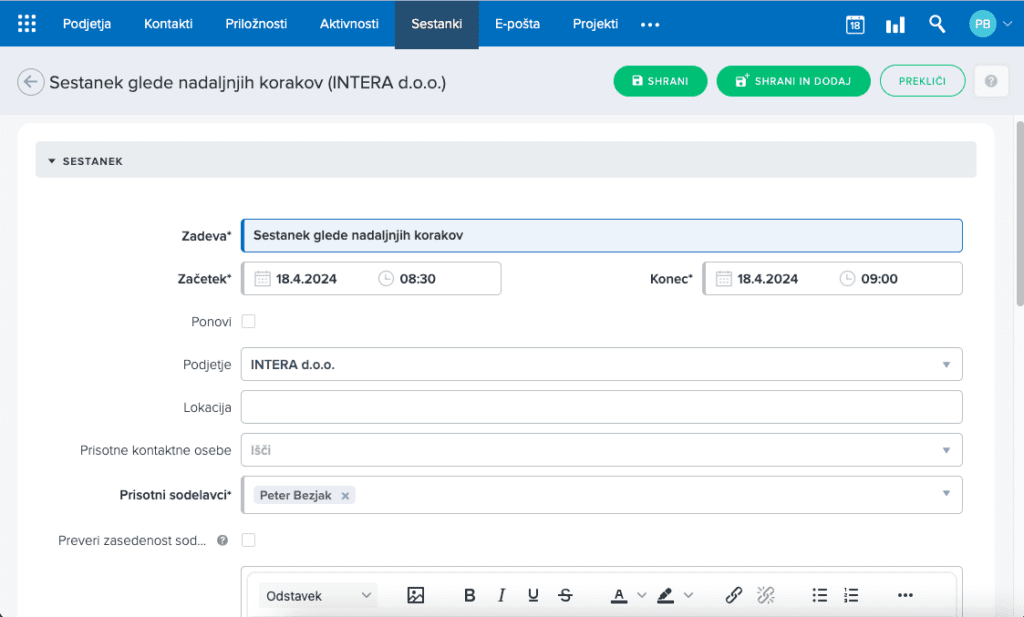Image resolution: width=1024 pixels, height=617 pixels.
Task: Click the back arrow beside meeting title
Action: click(x=31, y=82)
